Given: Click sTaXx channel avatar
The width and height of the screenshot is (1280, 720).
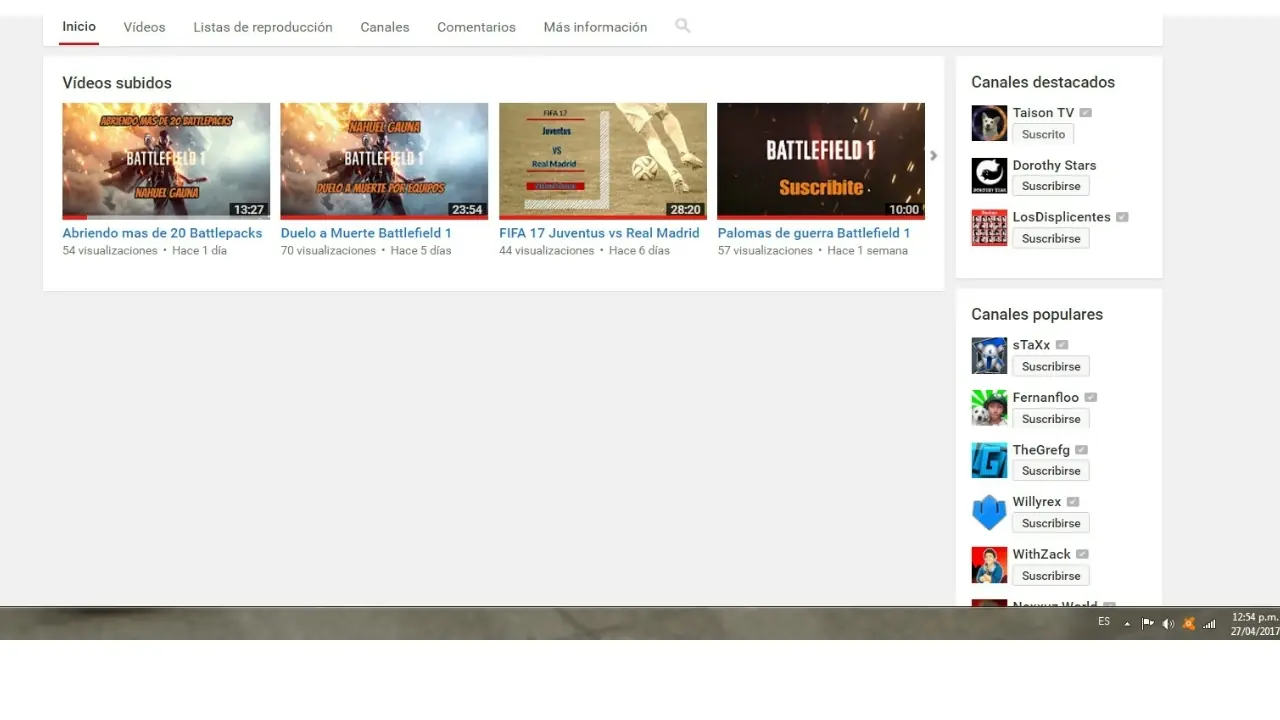Looking at the screenshot, I should click(989, 356).
